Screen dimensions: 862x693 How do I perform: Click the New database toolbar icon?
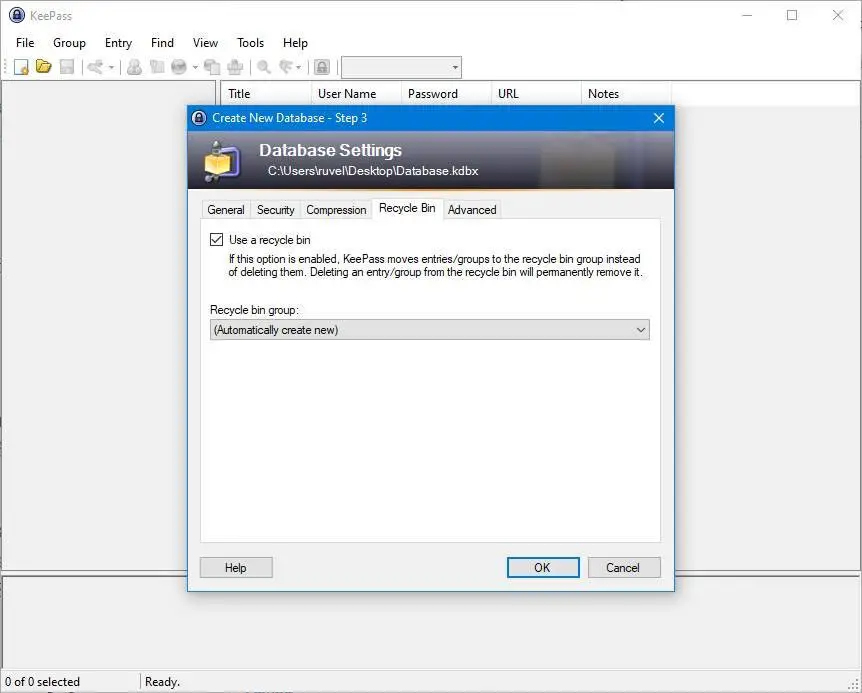tap(21, 67)
